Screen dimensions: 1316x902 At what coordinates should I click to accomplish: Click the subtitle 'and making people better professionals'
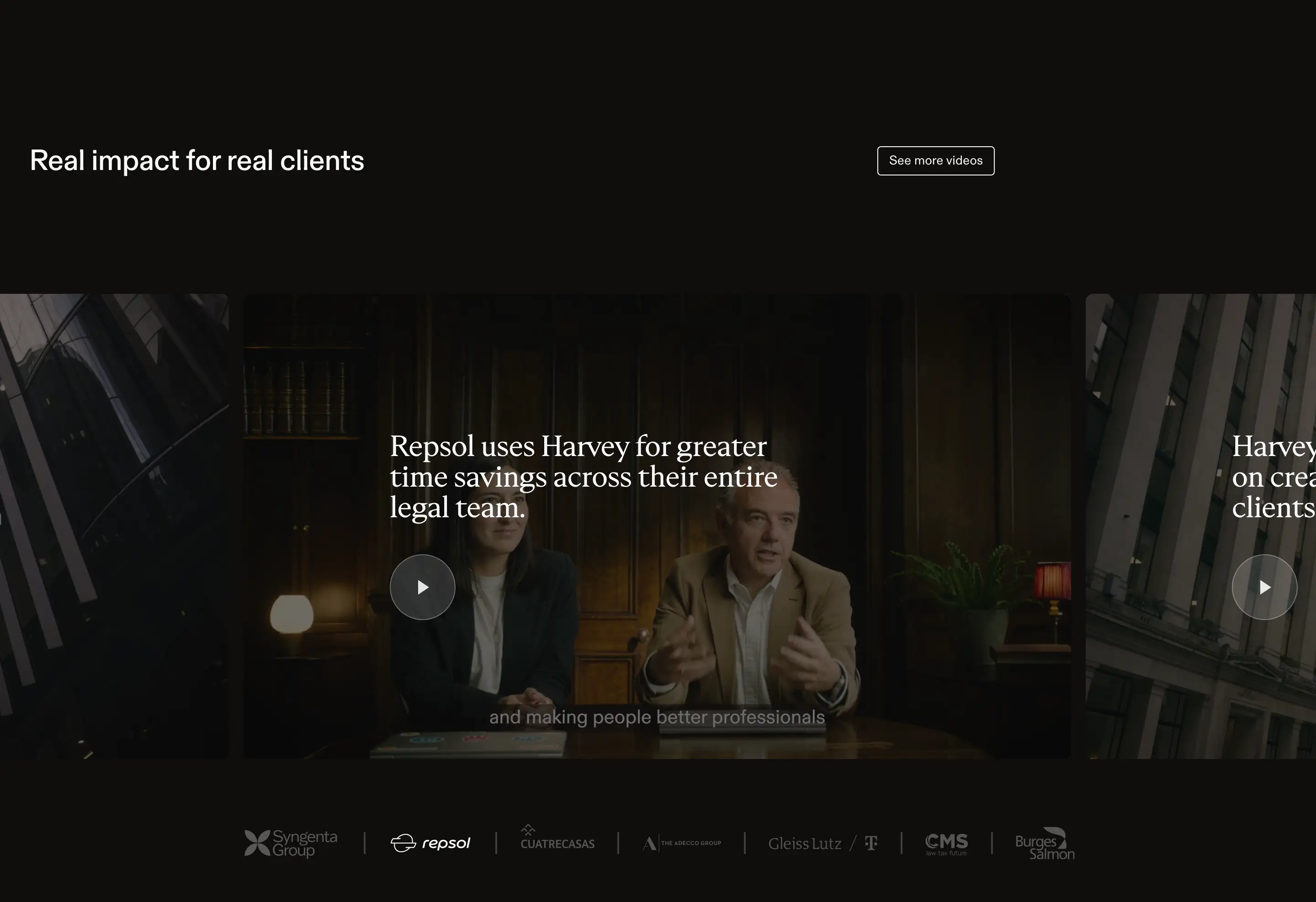657,717
